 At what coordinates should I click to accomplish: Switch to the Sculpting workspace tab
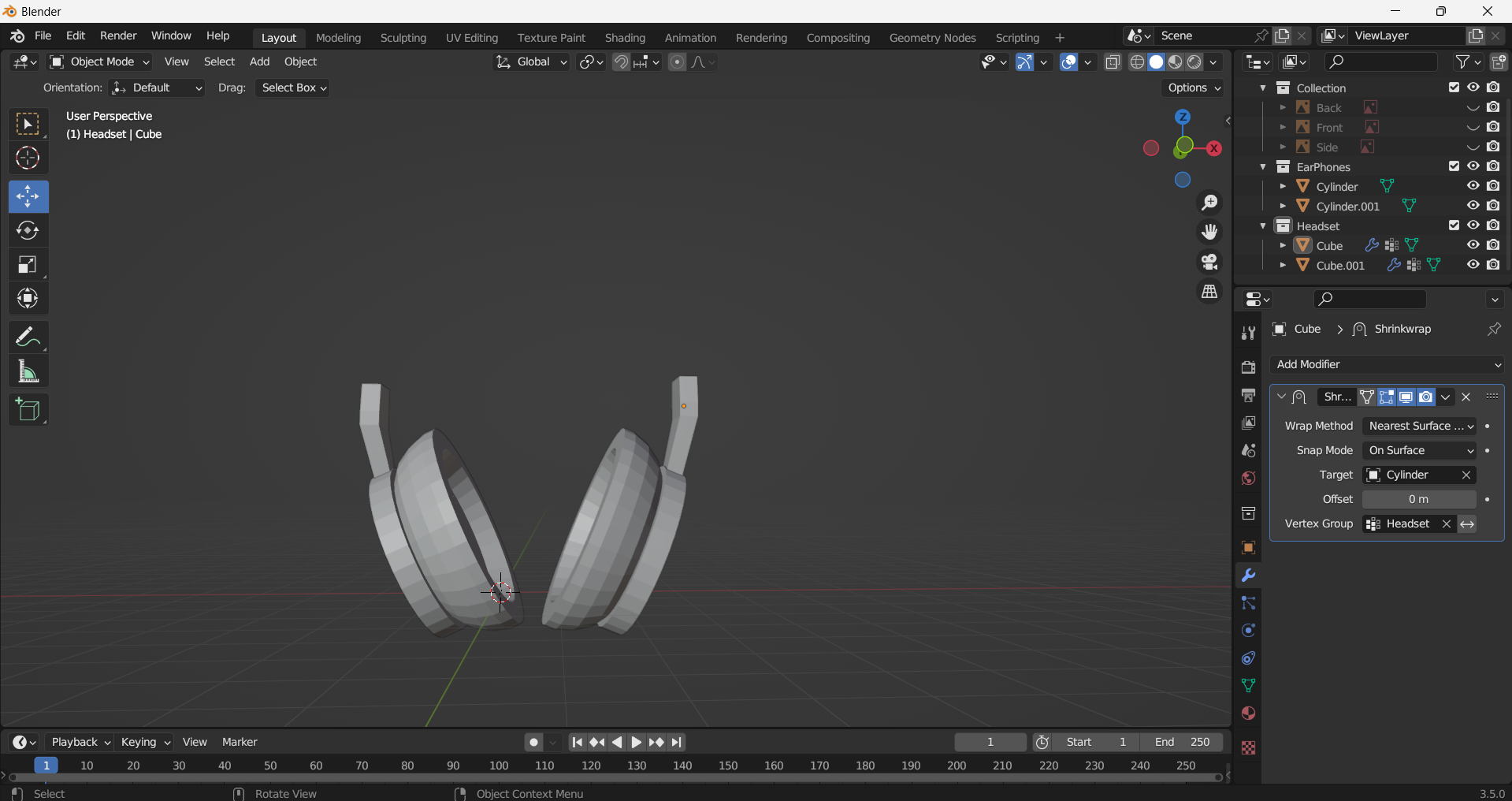403,38
